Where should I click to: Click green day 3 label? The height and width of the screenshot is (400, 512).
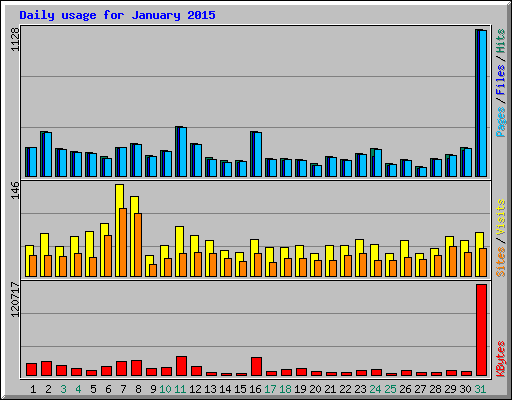[x=63, y=389]
